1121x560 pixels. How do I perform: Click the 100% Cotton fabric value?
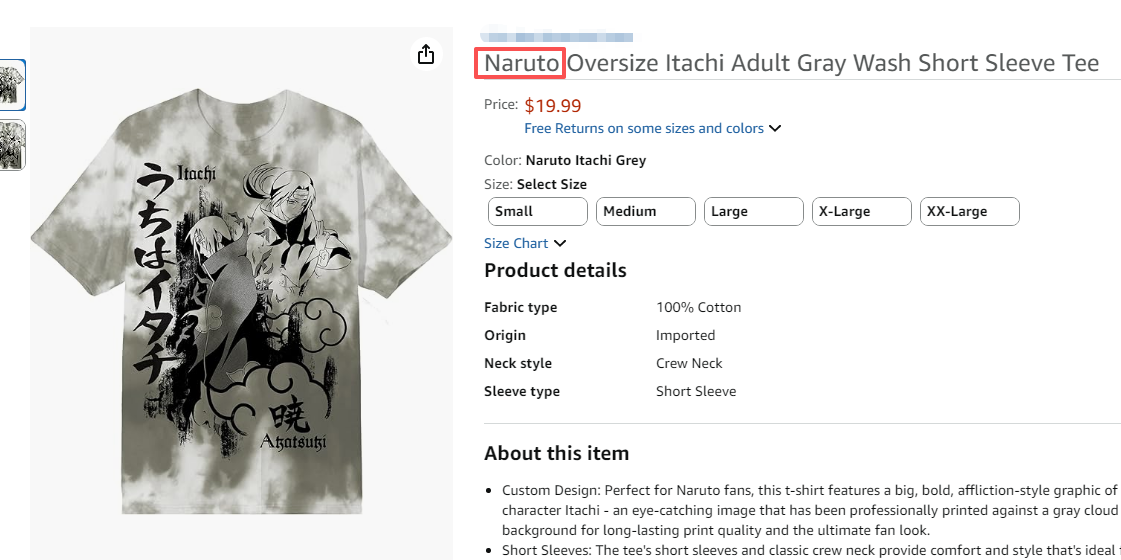tap(698, 307)
